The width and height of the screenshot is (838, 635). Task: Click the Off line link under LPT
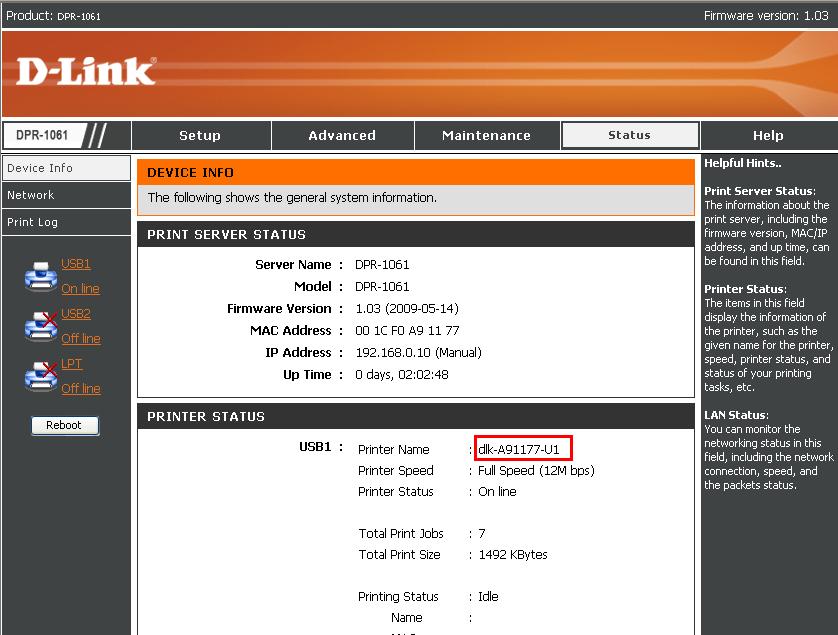click(x=81, y=389)
